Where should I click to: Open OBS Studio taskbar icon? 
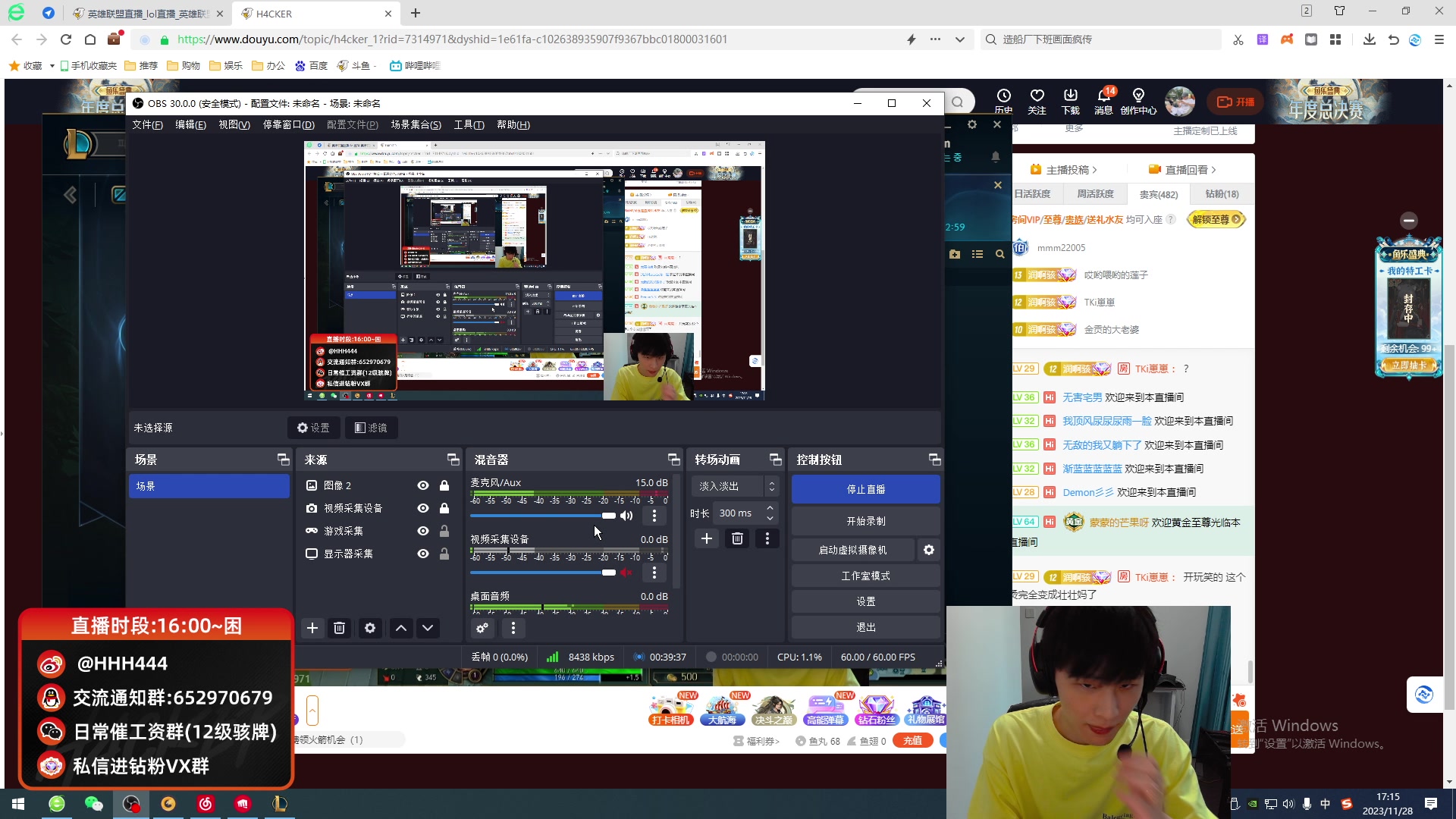pyautogui.click(x=131, y=804)
